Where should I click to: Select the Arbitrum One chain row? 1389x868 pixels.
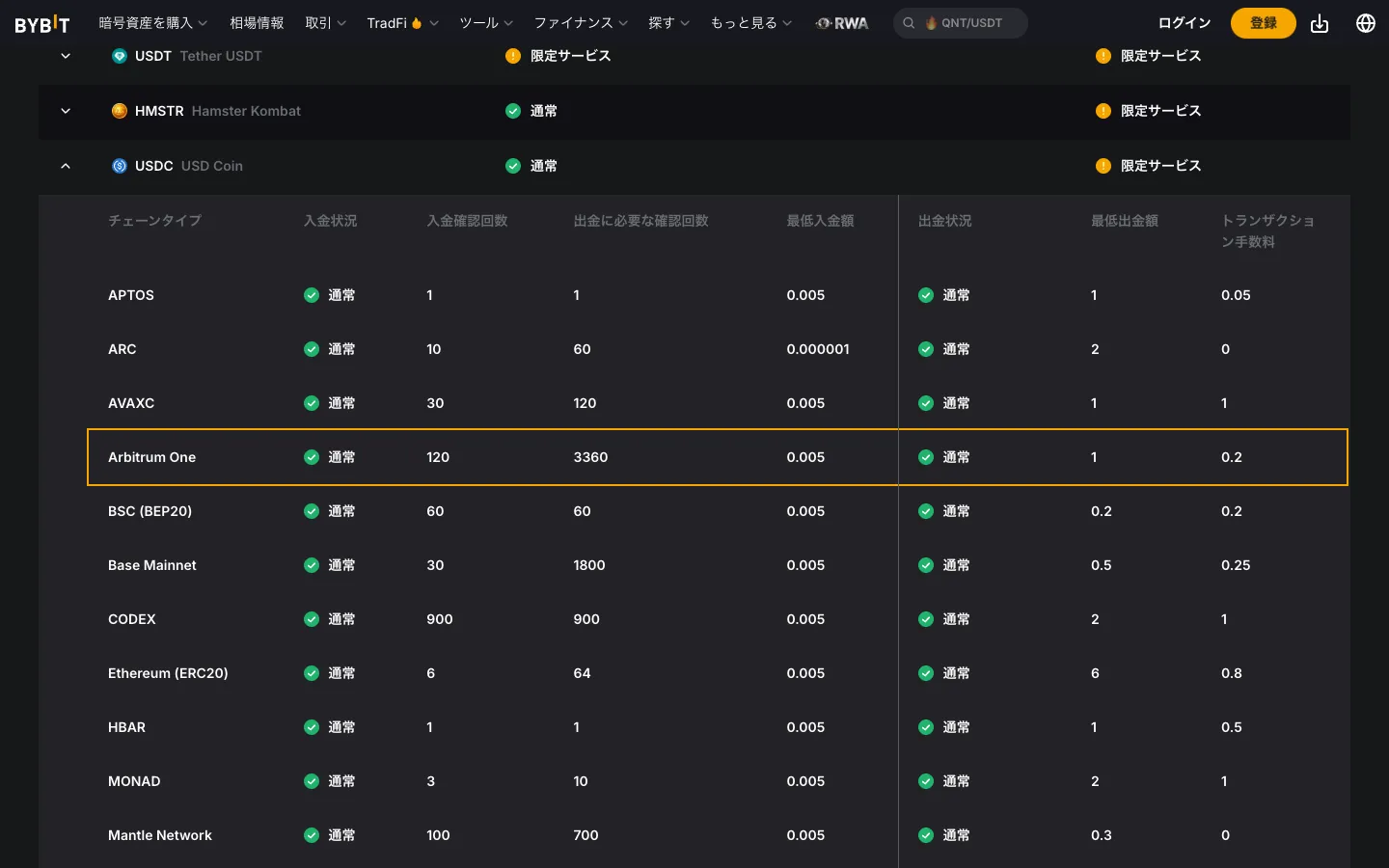718,457
